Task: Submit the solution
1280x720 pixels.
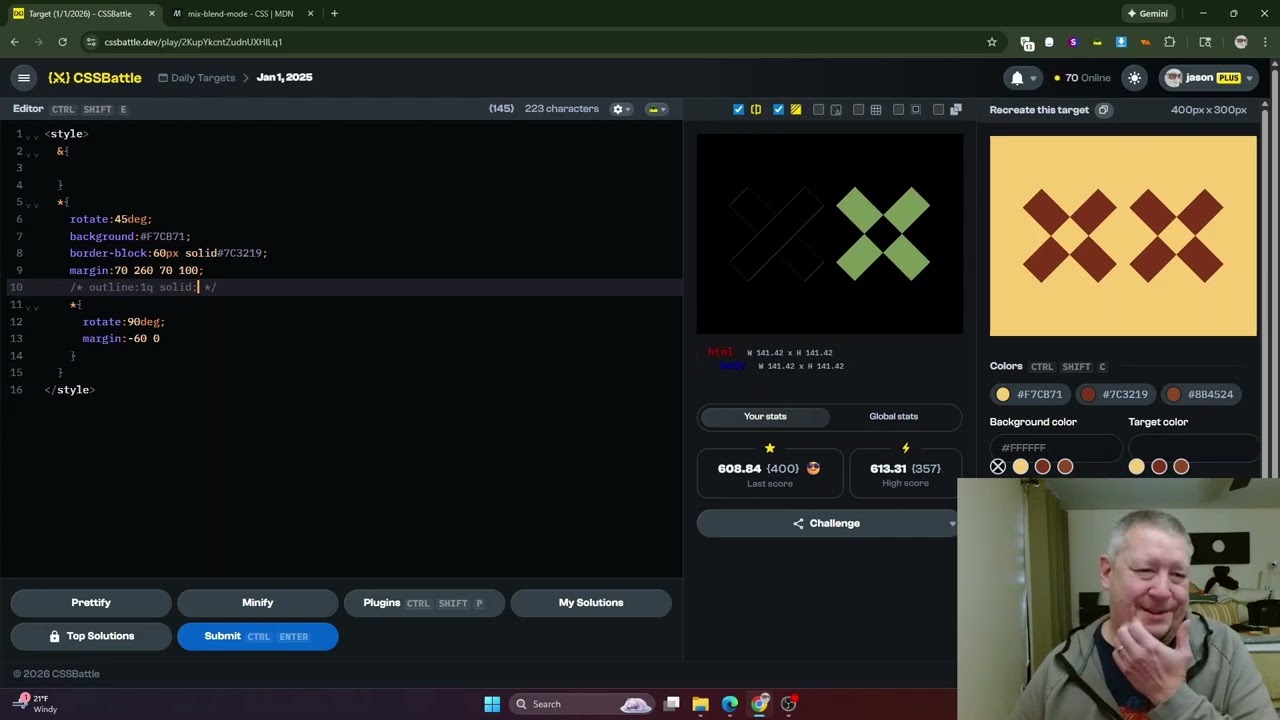Action: [x=257, y=636]
